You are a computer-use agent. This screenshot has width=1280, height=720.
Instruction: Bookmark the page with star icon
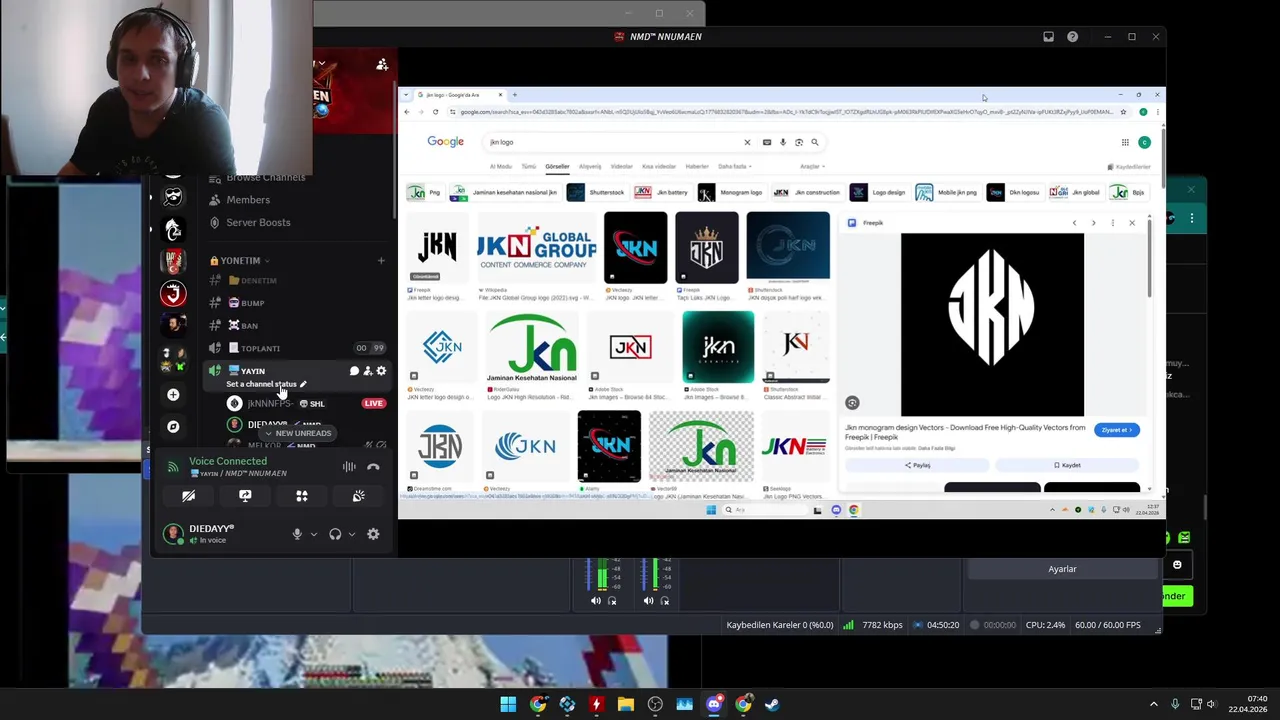point(1123,112)
